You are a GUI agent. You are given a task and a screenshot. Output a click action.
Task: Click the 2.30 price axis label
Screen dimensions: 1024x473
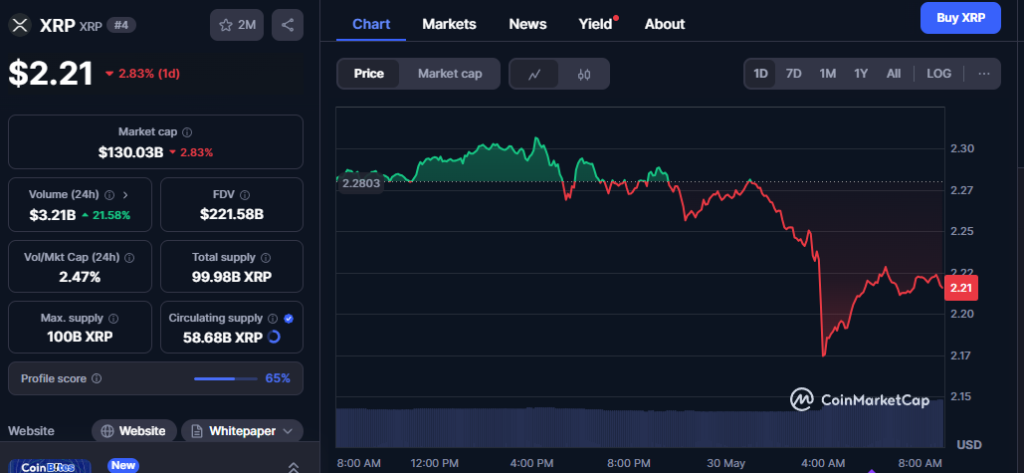point(961,148)
